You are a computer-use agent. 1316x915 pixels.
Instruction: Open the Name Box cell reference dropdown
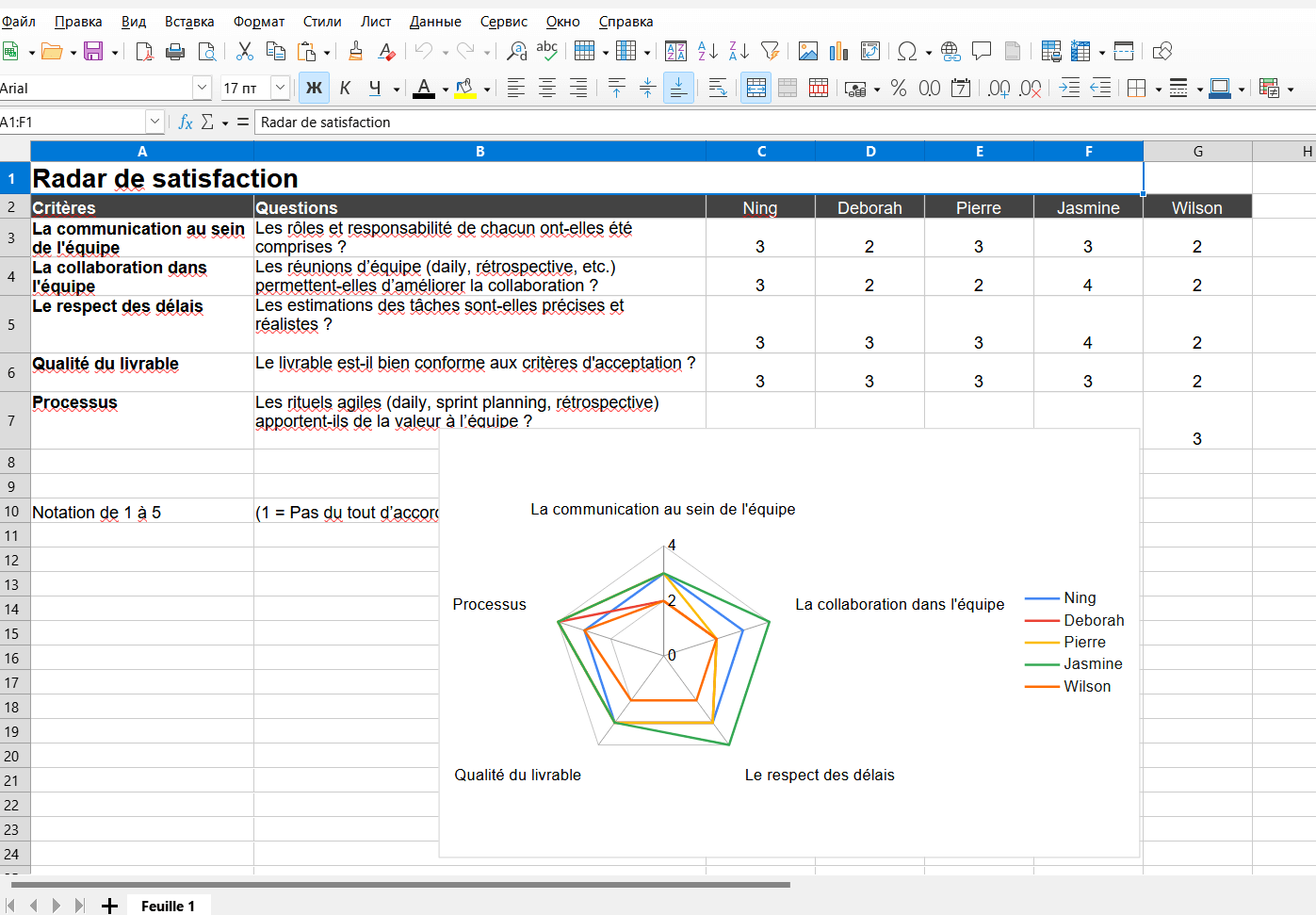tap(154, 122)
